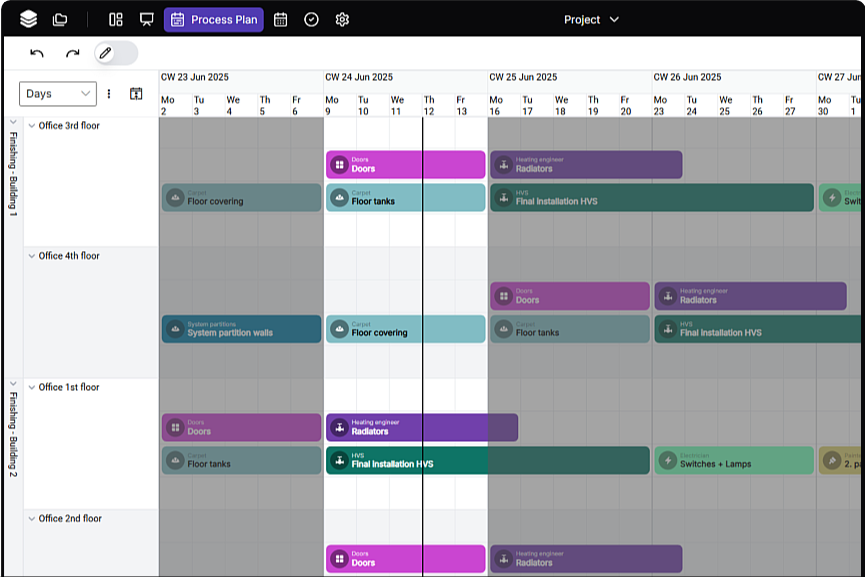The image size is (865, 577).
Task: Collapse the Finishing - Building 1 group
Action: point(13,123)
